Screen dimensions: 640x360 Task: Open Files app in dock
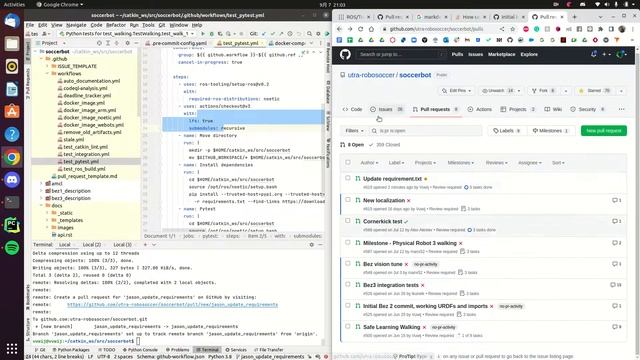(12, 43)
